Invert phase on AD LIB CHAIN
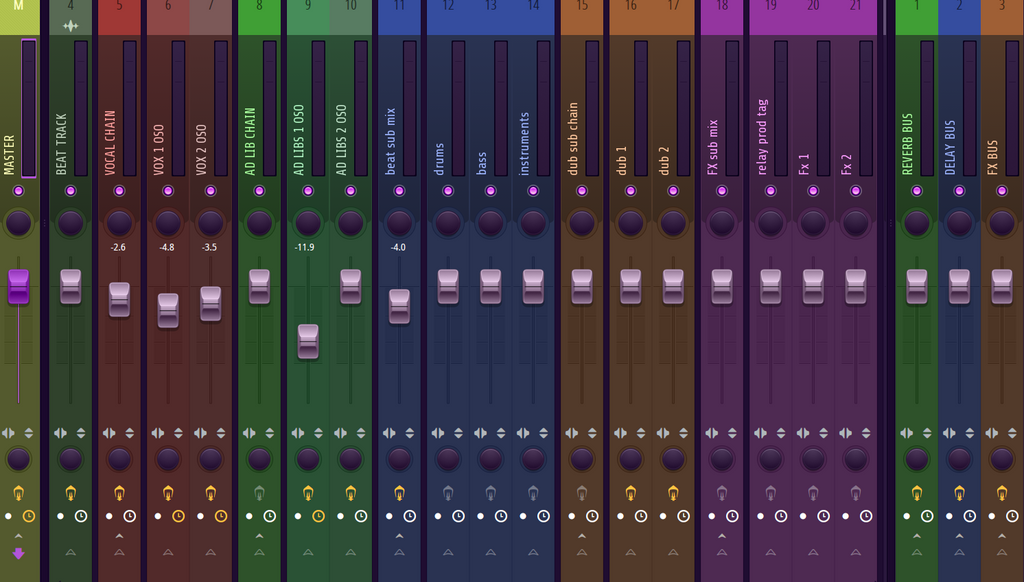Screen dimensions: 1024x582 [270, 433]
